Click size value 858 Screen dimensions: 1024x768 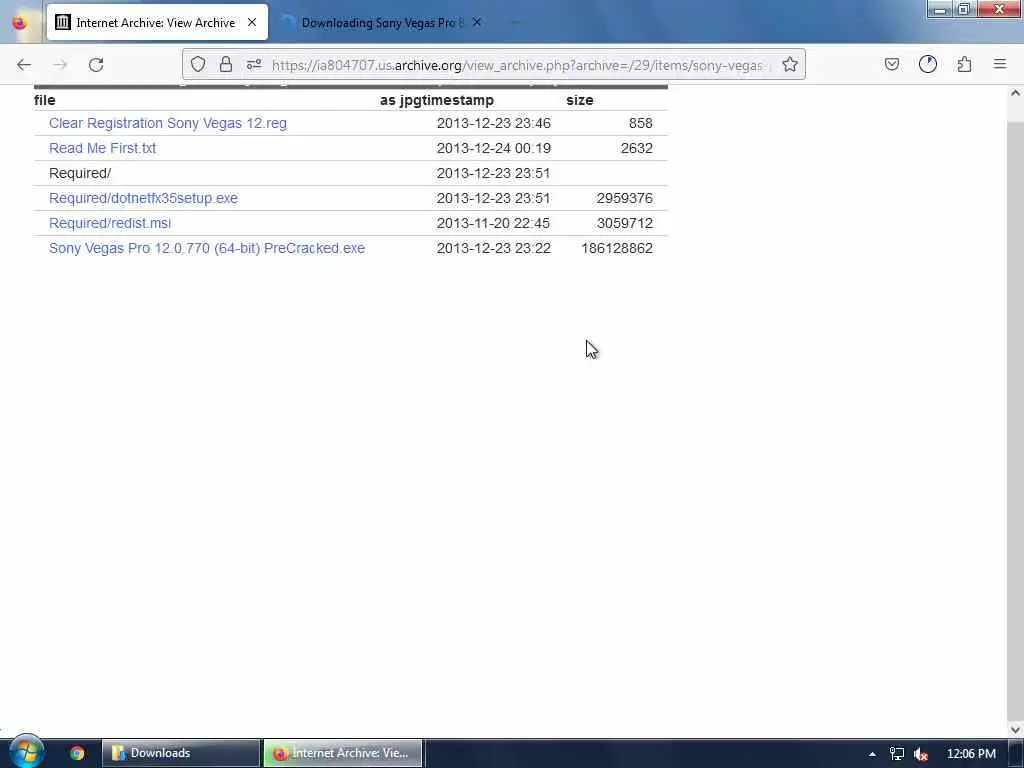[641, 123]
